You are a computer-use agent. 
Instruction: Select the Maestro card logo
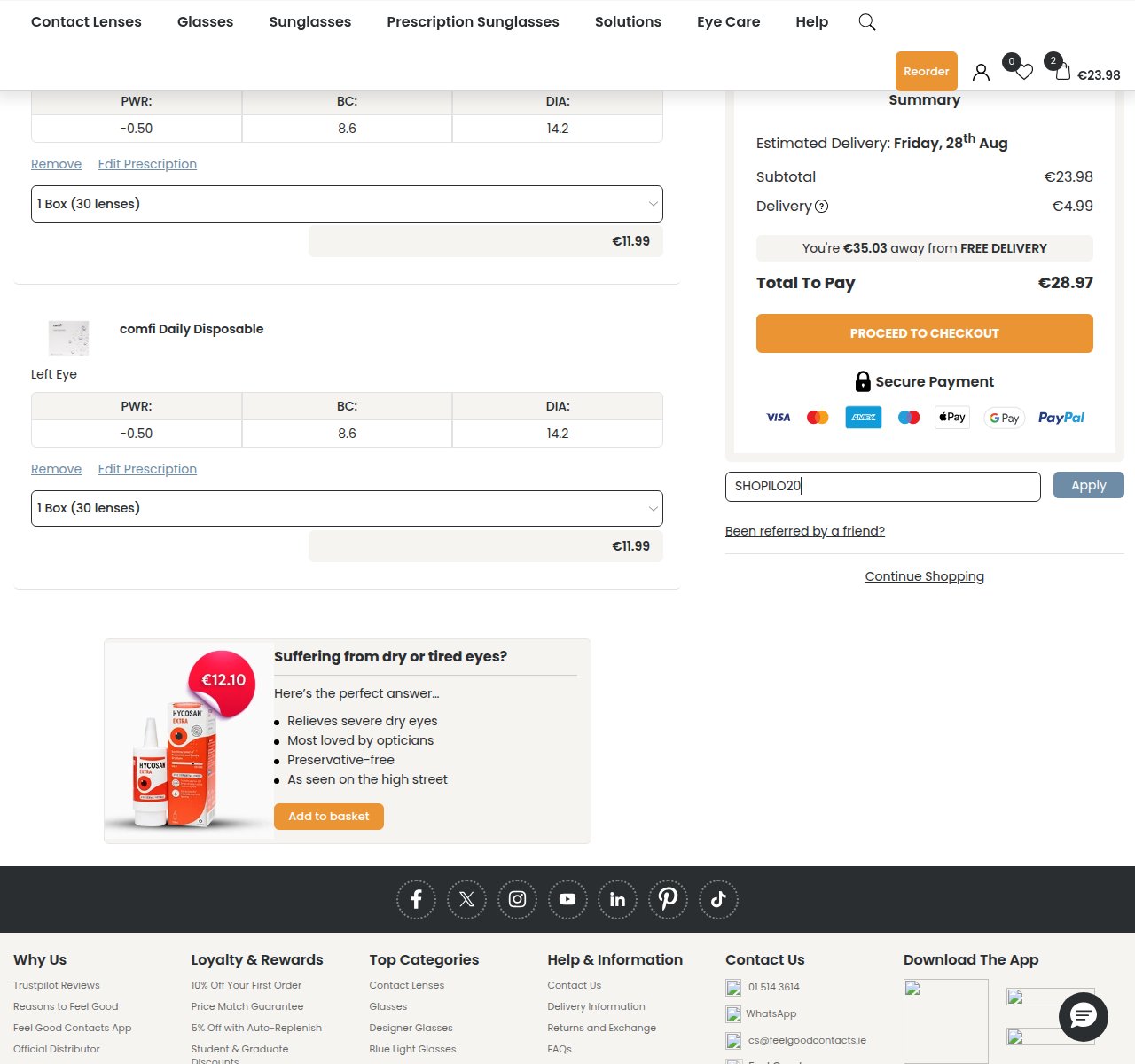[x=909, y=418]
